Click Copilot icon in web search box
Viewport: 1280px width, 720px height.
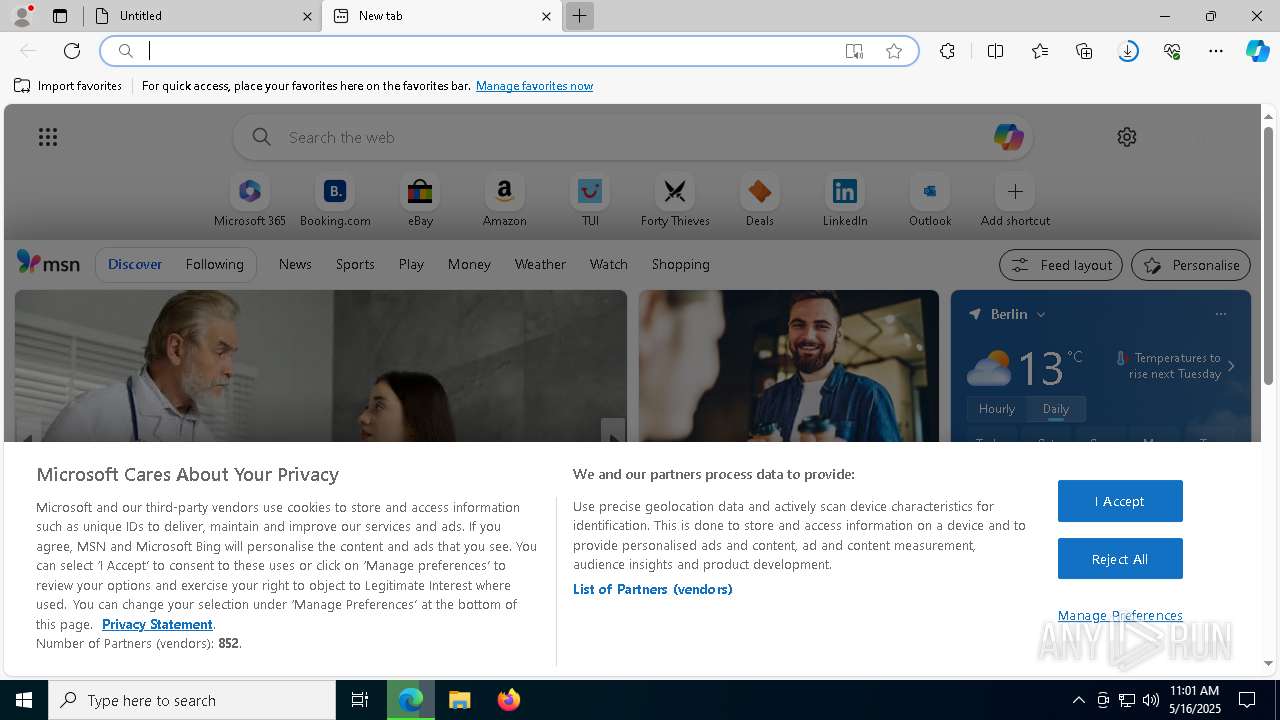1008,137
